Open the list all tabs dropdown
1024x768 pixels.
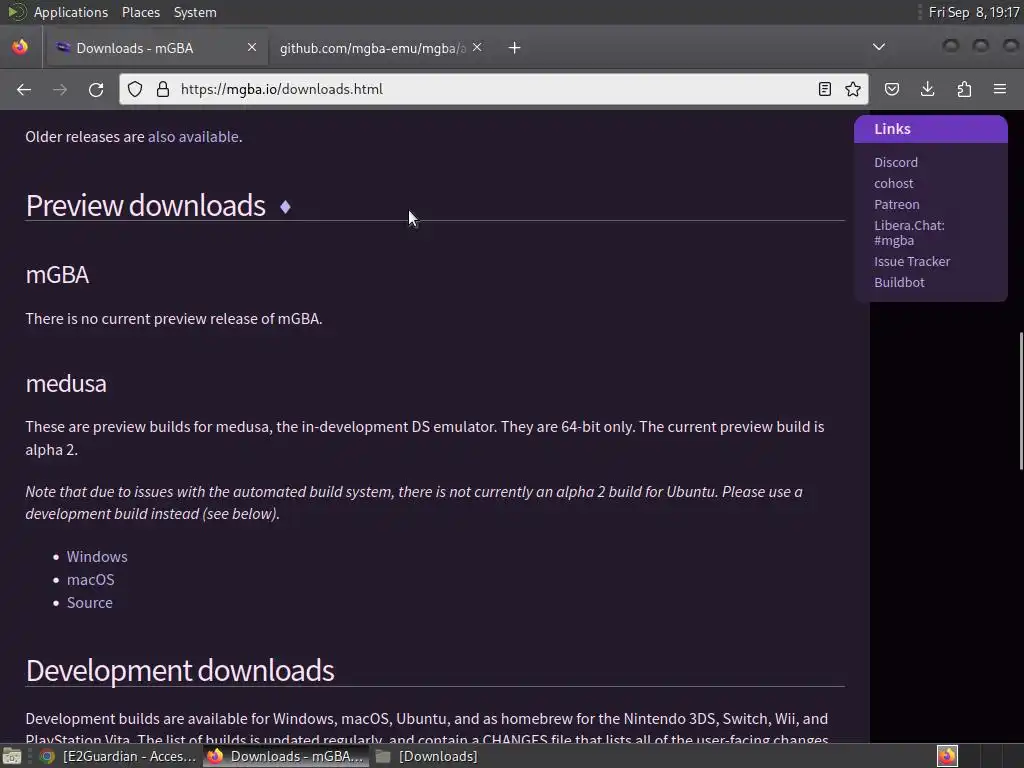[879, 47]
